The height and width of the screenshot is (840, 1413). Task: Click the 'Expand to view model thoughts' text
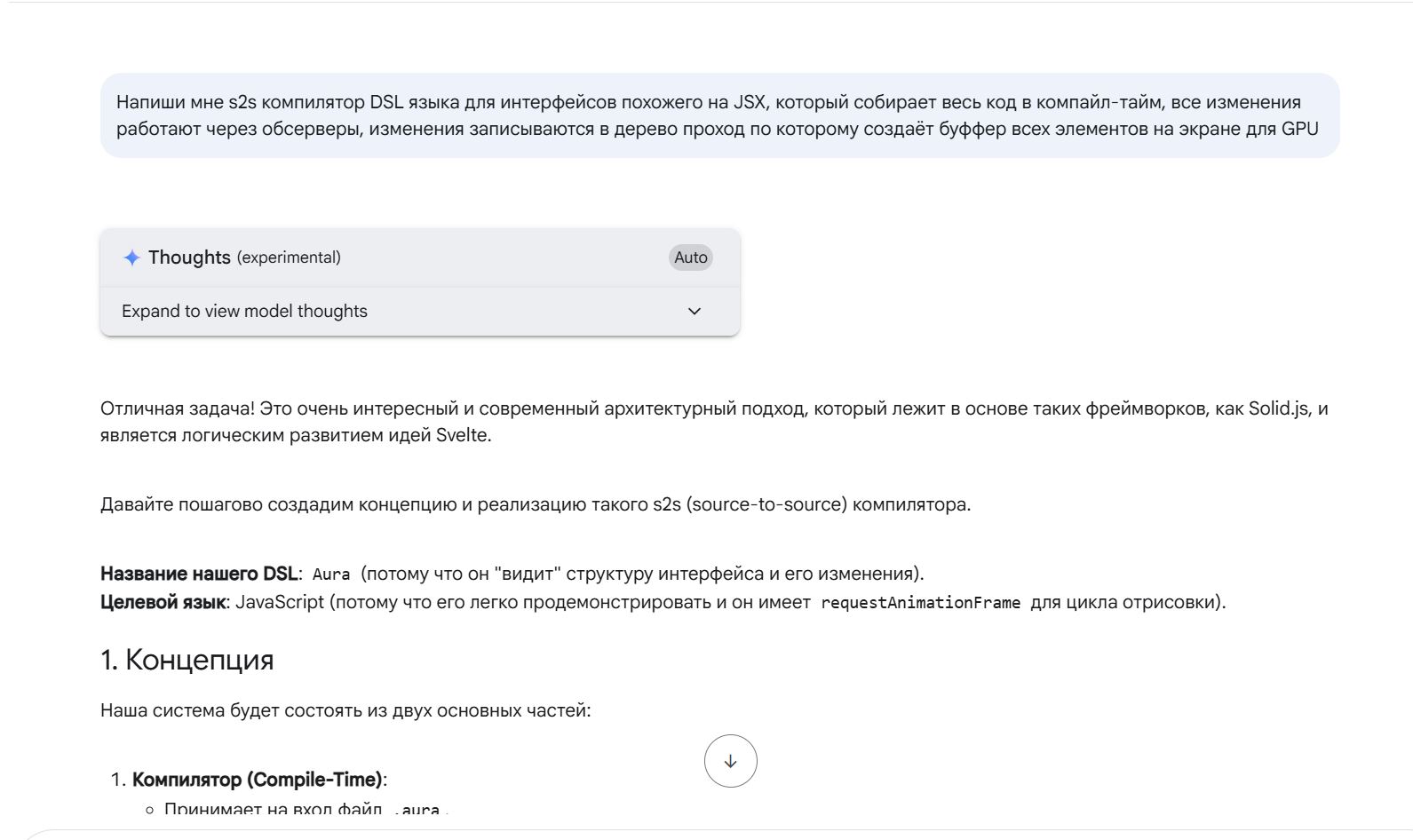244,311
